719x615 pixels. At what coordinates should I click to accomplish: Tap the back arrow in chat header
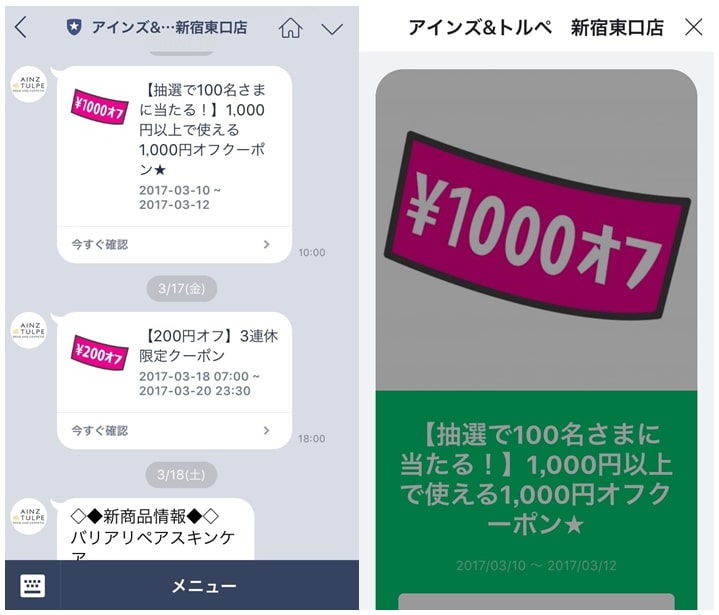21,28
